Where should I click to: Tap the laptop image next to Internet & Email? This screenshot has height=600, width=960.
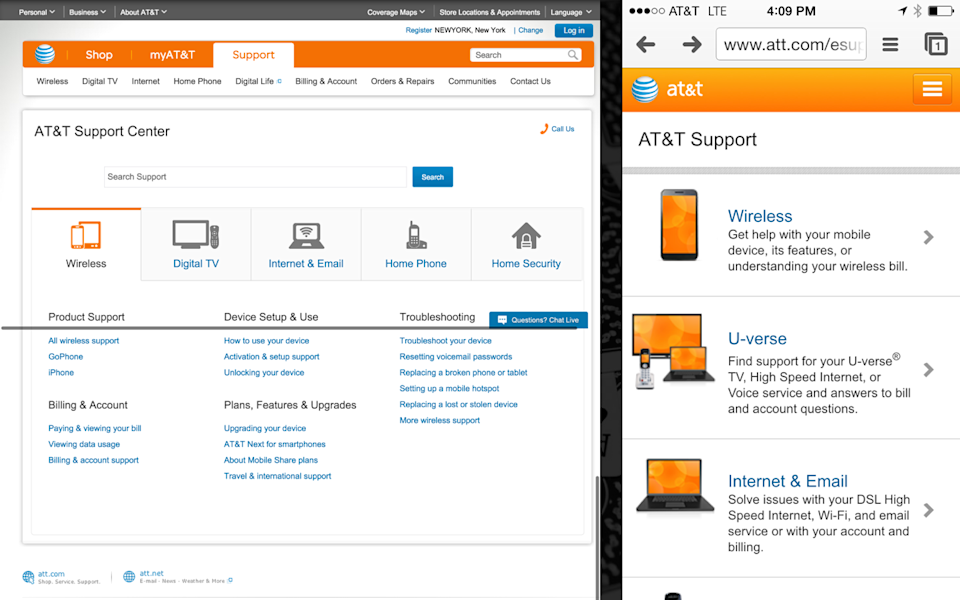click(675, 486)
